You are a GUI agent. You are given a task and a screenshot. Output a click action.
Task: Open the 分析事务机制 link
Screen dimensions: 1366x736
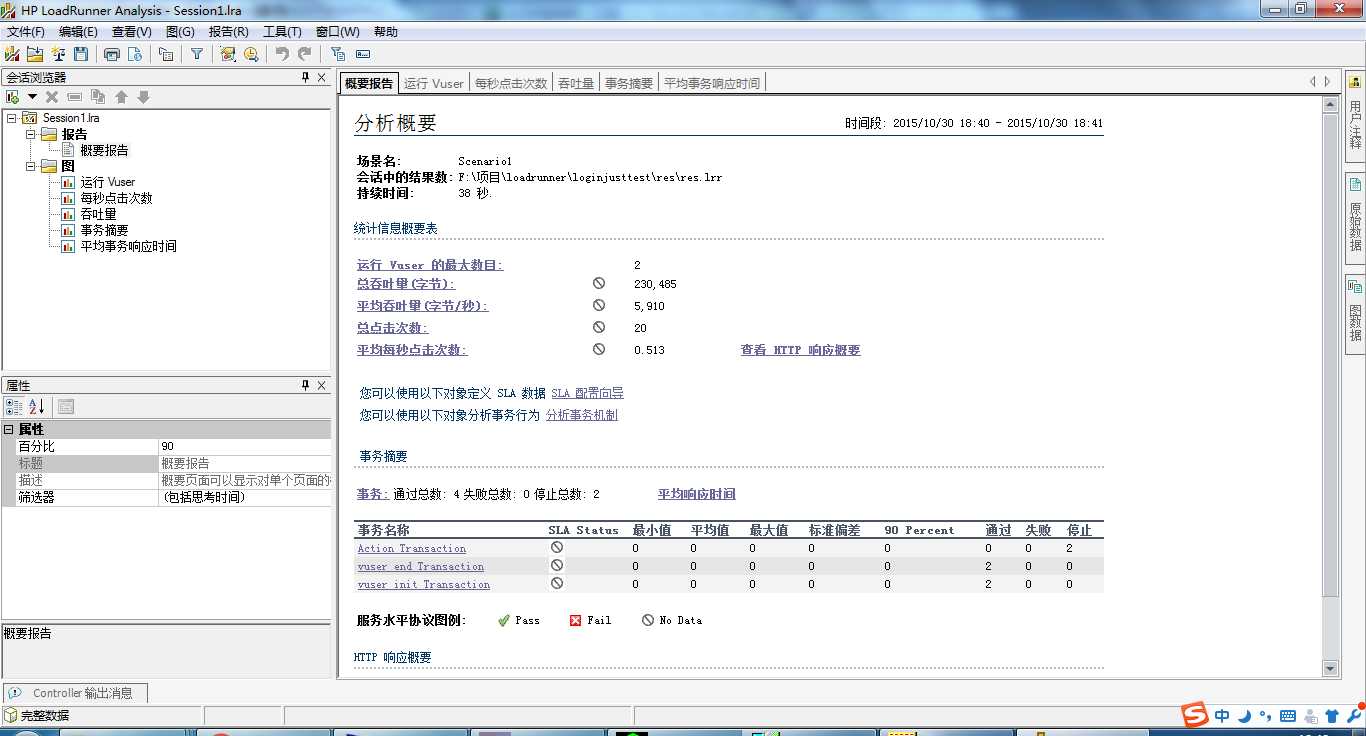coord(582,415)
